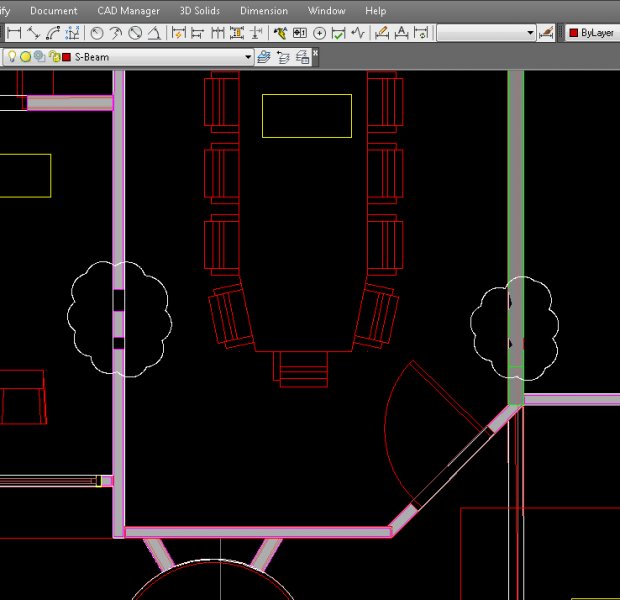Screen dimensions: 620x600
Task: Open the CAD Manager menu
Action: point(129,11)
